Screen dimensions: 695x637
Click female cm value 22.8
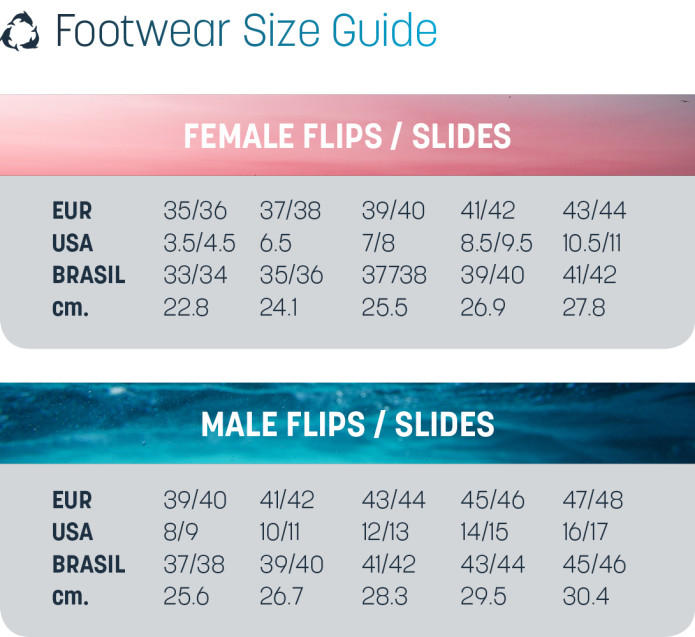[x=186, y=307]
